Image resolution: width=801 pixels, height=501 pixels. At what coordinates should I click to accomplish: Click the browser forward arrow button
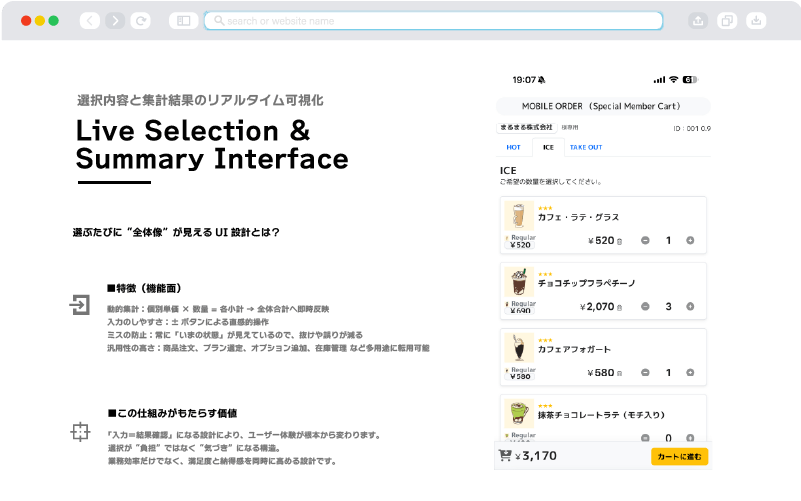(x=115, y=20)
